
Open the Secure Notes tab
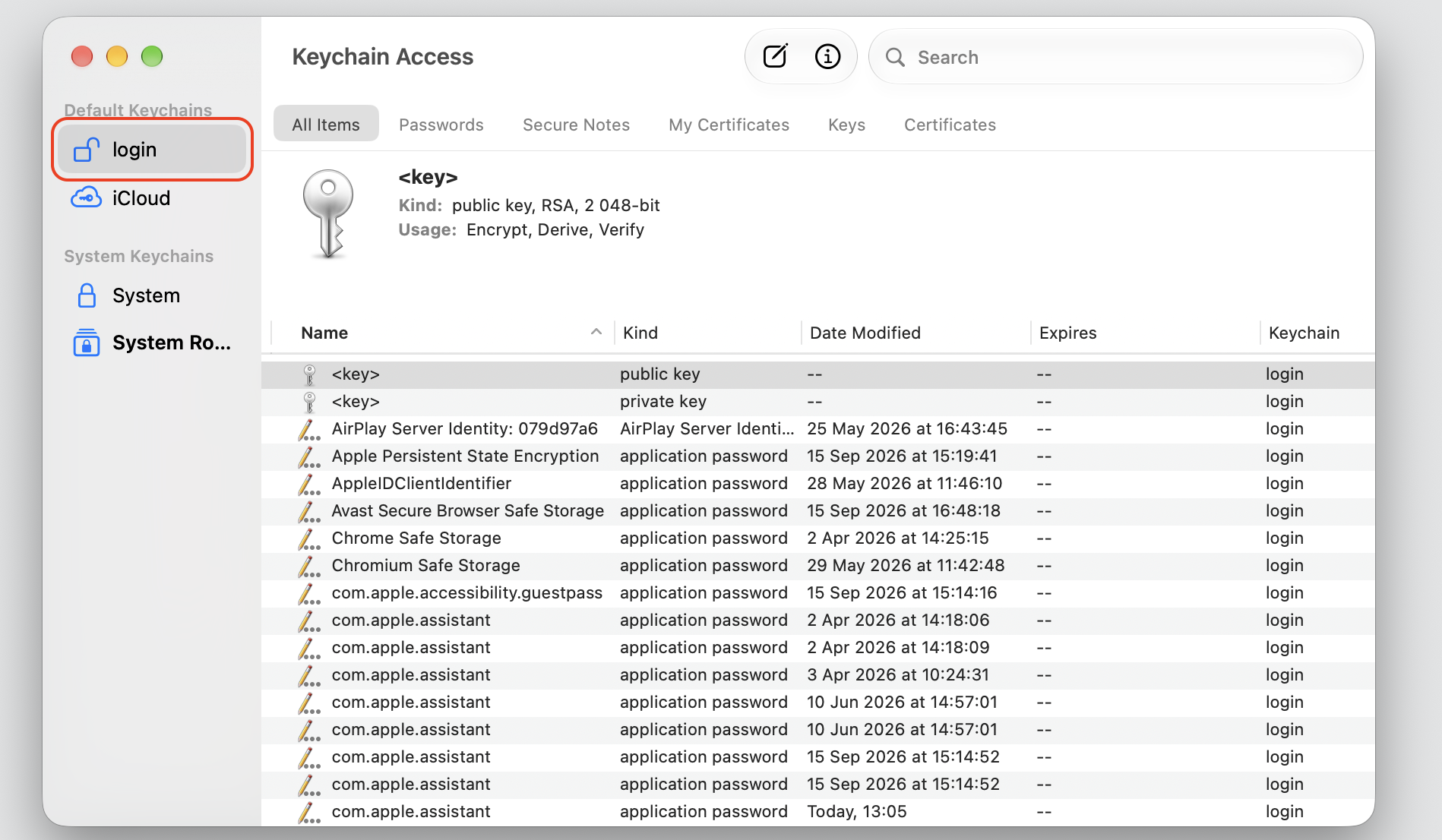coord(576,125)
